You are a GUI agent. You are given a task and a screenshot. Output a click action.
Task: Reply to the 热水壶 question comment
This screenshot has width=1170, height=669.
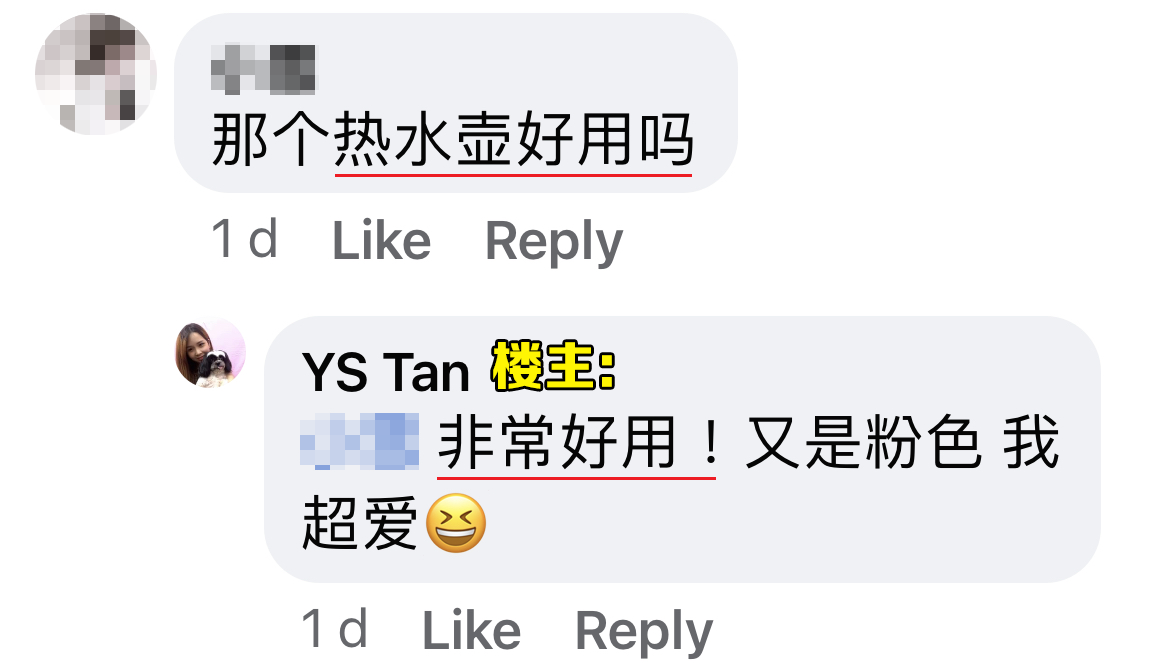pyautogui.click(x=554, y=242)
